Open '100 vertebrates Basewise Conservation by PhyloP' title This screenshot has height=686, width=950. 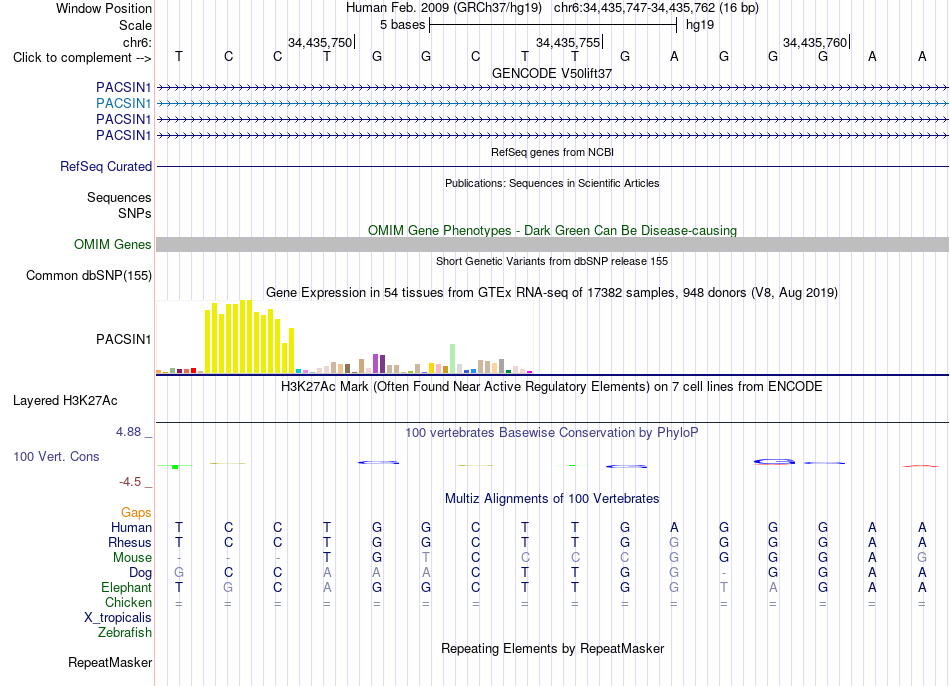(x=552, y=433)
